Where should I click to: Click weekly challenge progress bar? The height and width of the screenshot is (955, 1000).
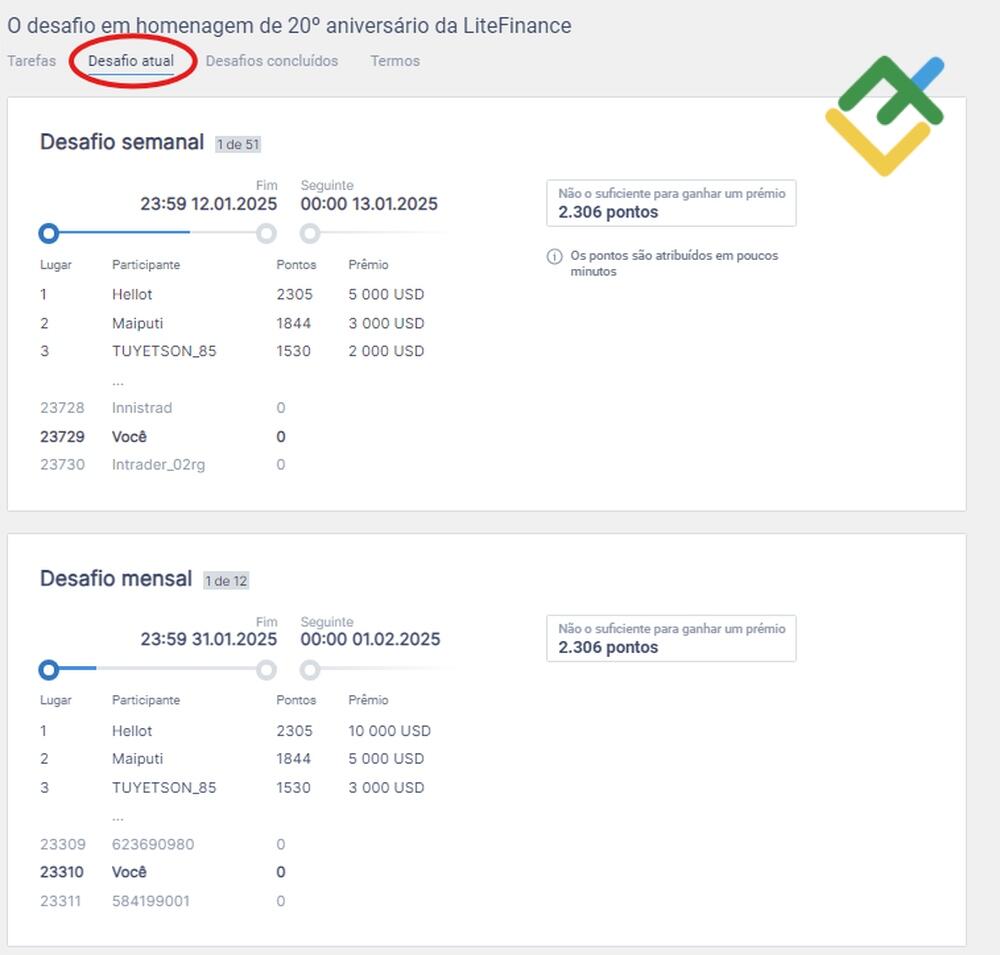(158, 233)
